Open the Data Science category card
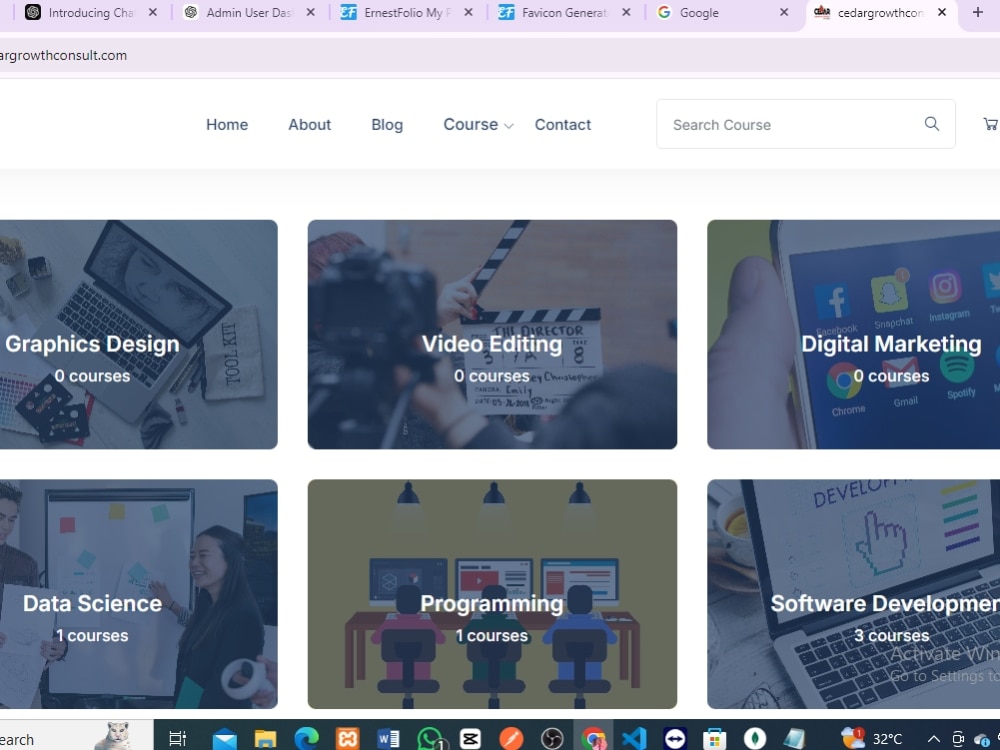 (x=138, y=594)
